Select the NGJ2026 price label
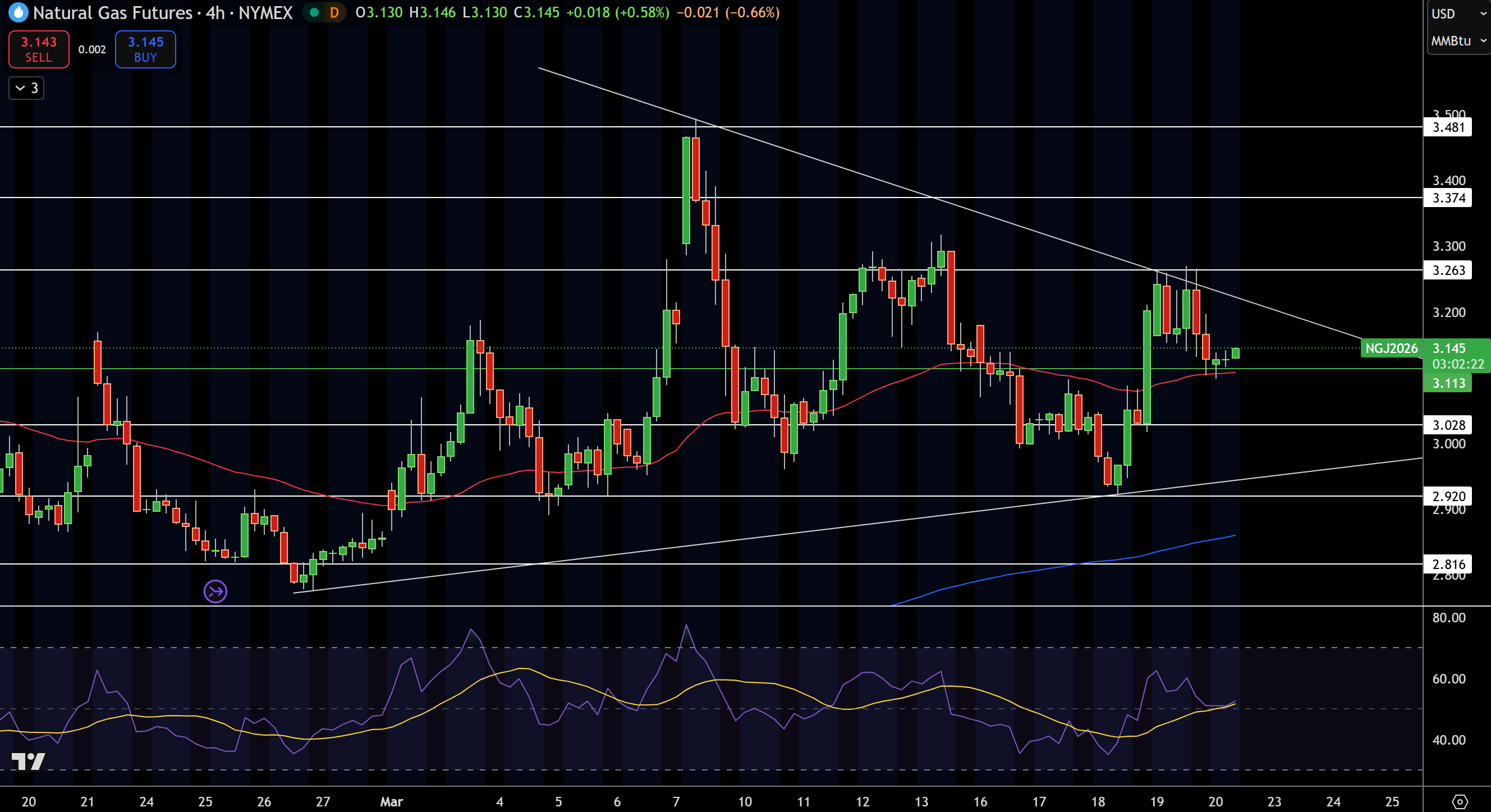 [x=1392, y=348]
